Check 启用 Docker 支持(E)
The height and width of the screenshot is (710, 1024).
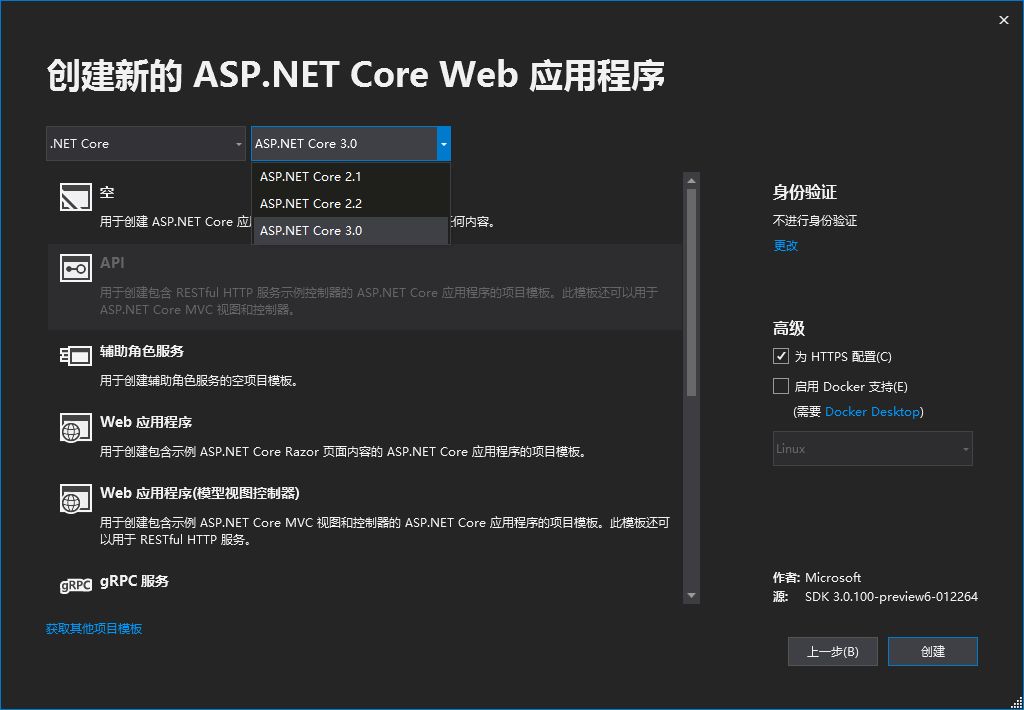[779, 386]
